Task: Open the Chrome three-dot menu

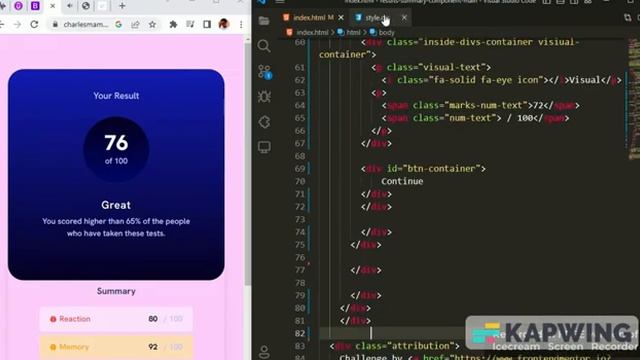Action: point(241,24)
